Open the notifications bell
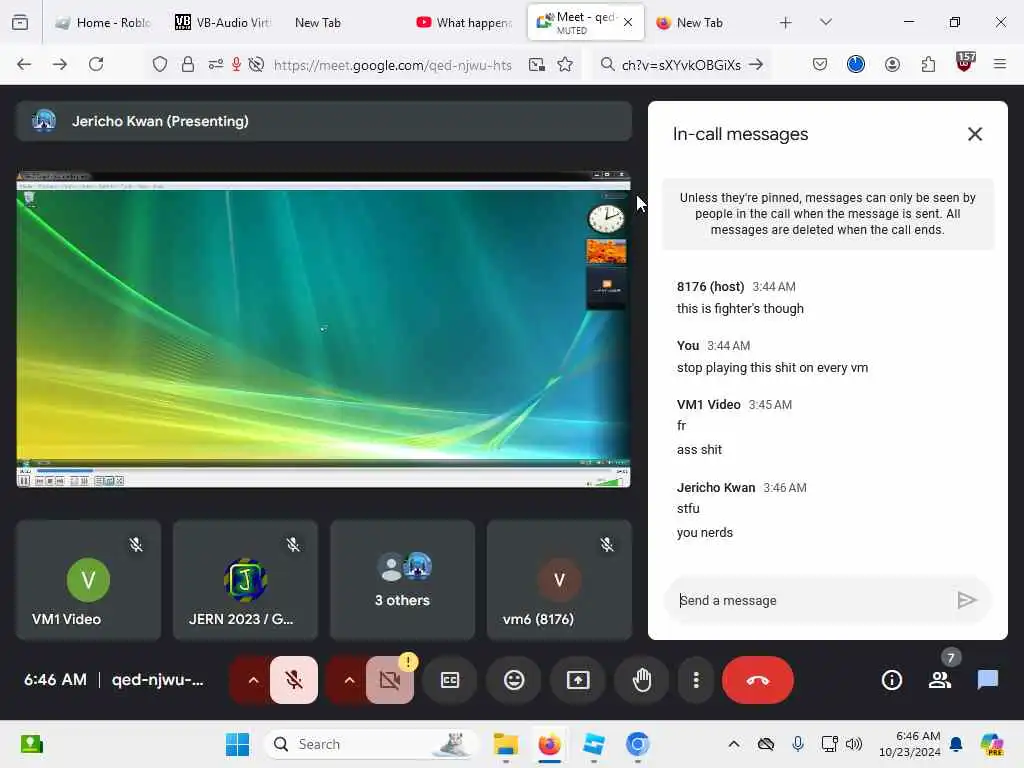This screenshot has width=1024, height=768. (956, 744)
